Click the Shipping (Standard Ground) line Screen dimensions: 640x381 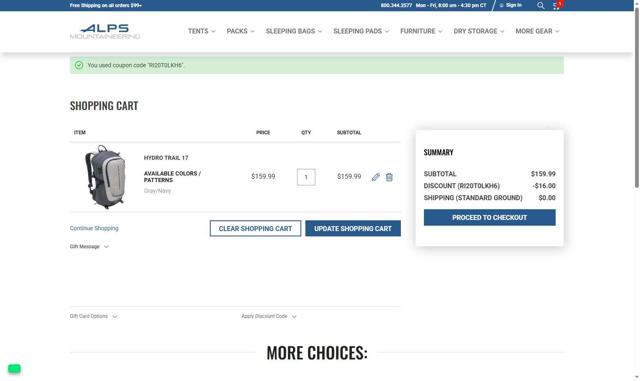point(489,198)
